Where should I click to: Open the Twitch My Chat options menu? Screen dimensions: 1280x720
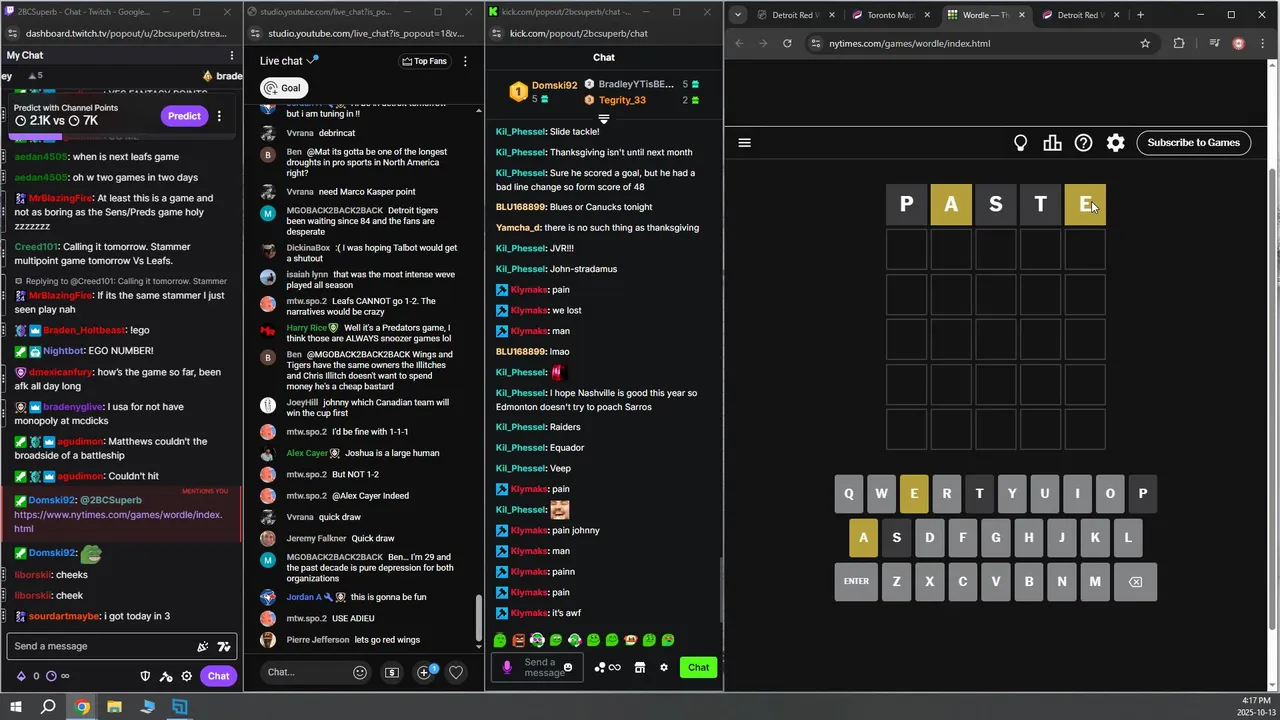(x=231, y=55)
